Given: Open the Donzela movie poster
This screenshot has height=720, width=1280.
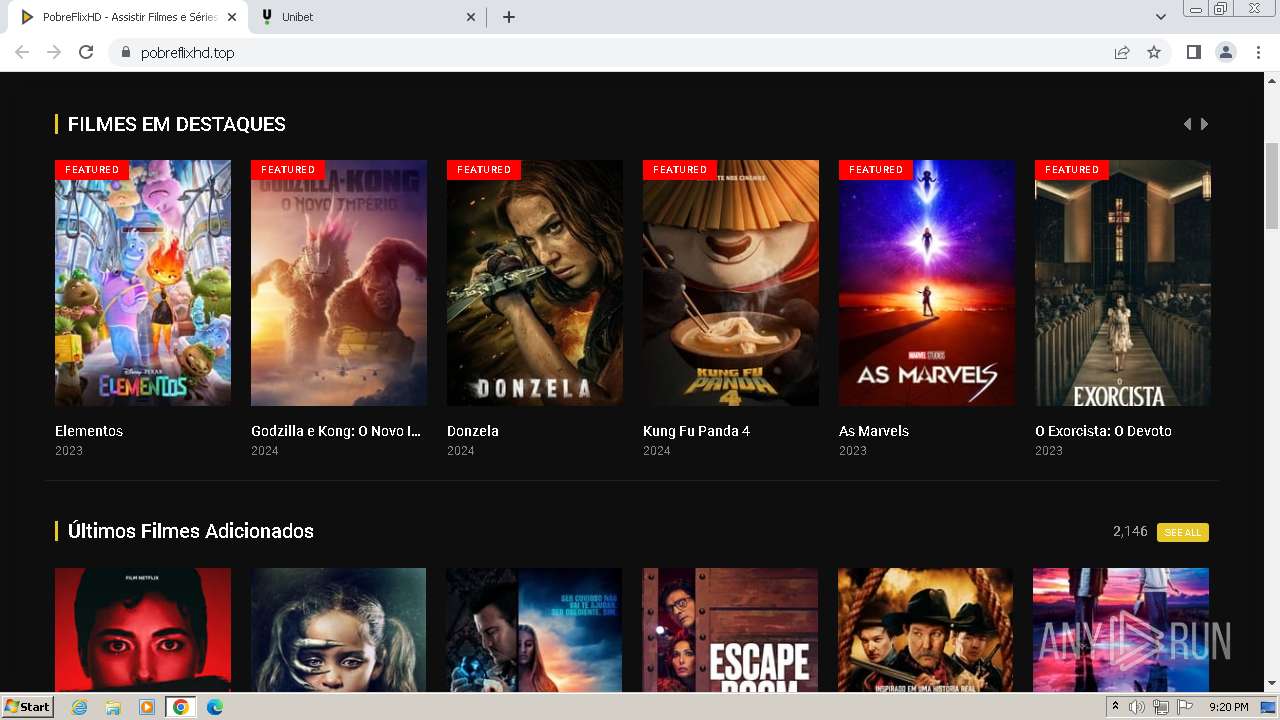Looking at the screenshot, I should click(535, 283).
